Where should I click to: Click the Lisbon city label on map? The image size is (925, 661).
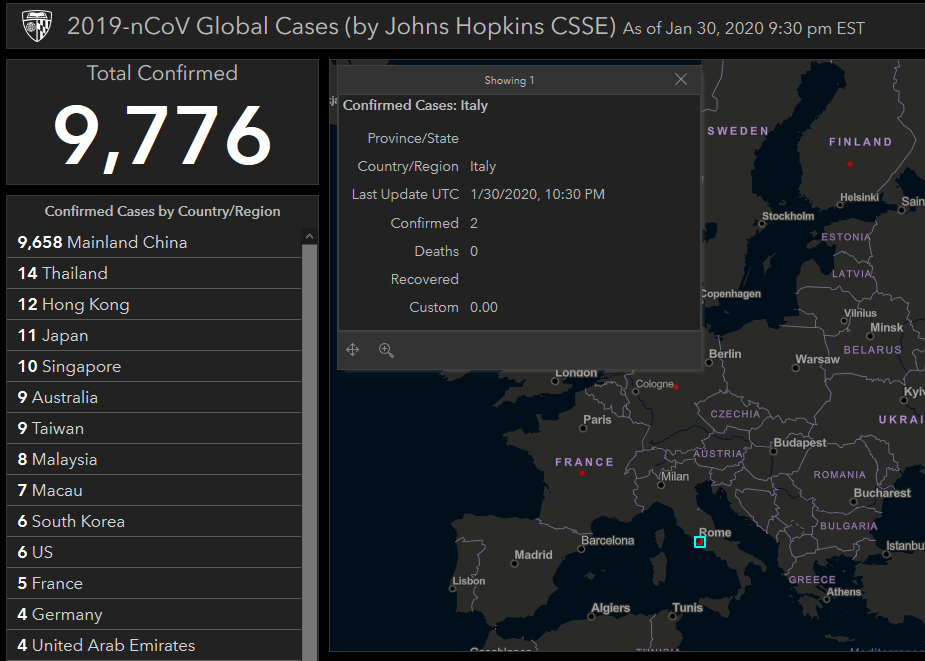click(469, 581)
